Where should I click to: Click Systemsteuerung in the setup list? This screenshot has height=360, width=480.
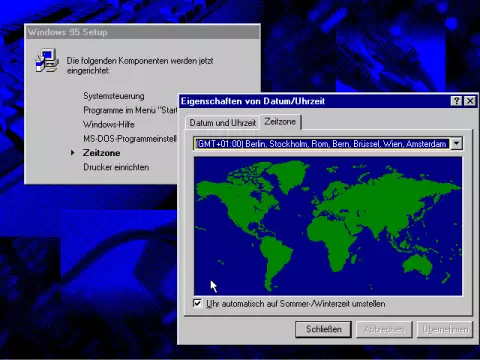point(114,96)
